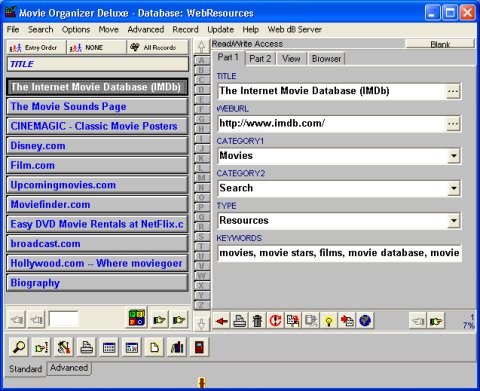
Task: Click gray previous-record hand left of percentage
Action: click(x=418, y=321)
